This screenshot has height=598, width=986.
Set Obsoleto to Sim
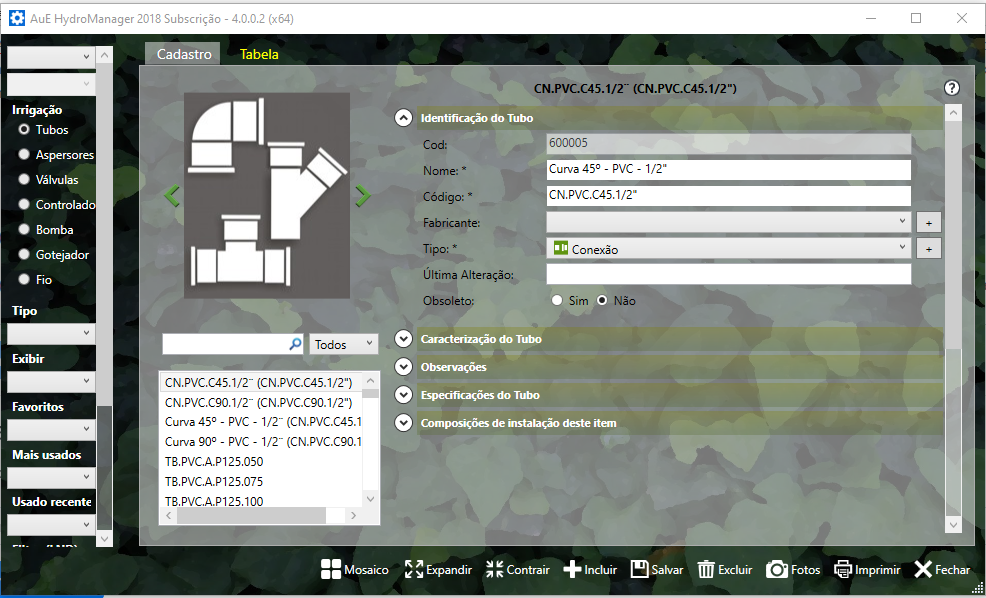click(557, 300)
